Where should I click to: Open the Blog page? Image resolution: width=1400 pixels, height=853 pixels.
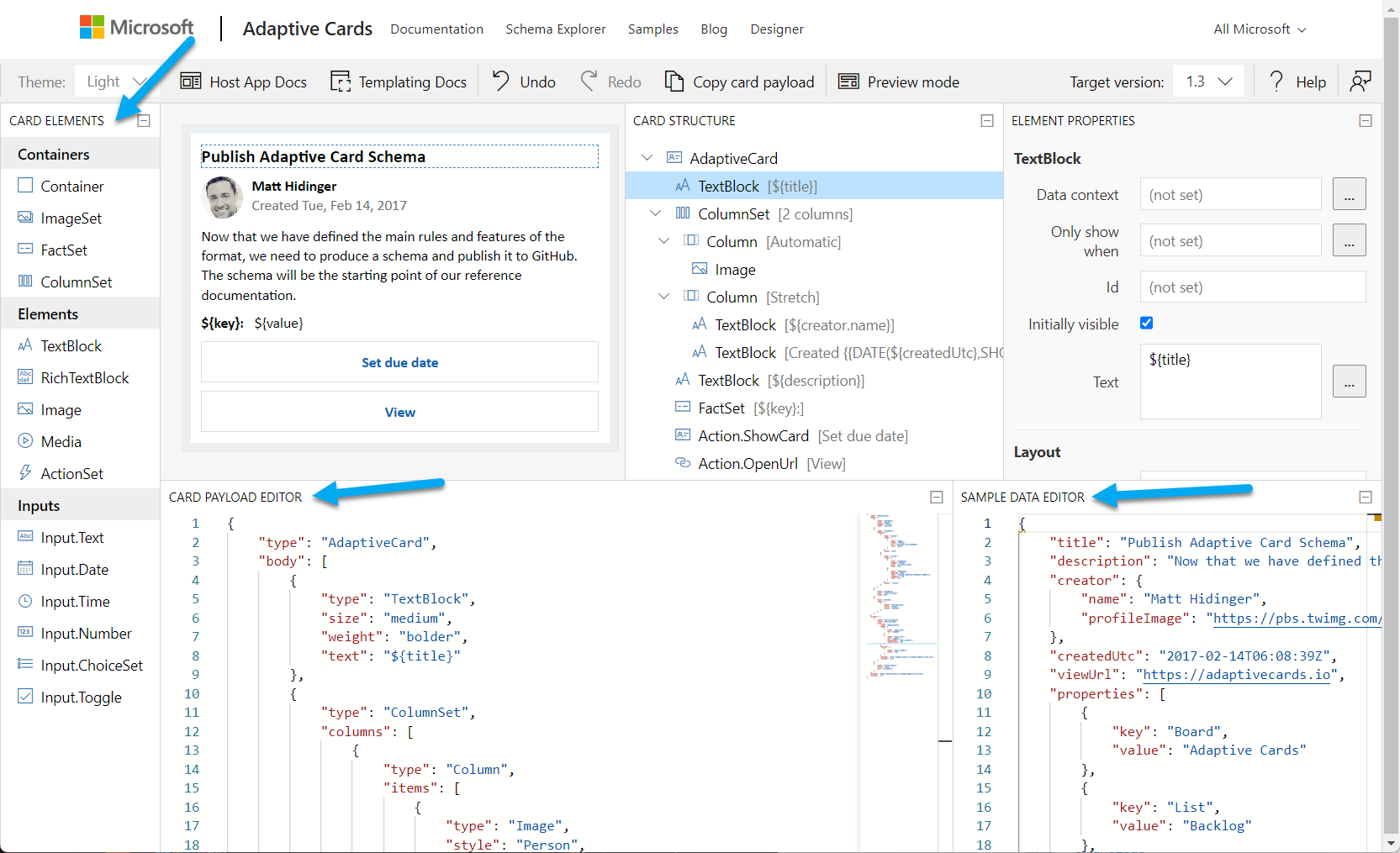714,29
